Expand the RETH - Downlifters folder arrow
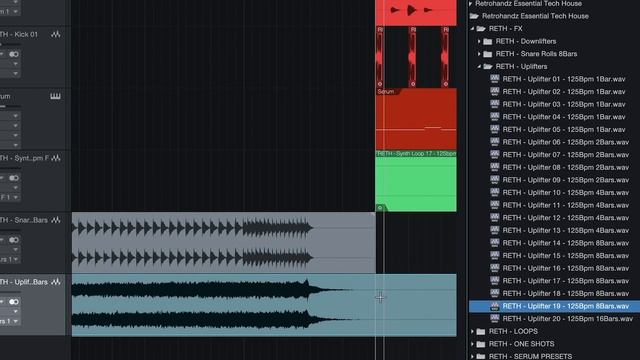 (x=479, y=41)
